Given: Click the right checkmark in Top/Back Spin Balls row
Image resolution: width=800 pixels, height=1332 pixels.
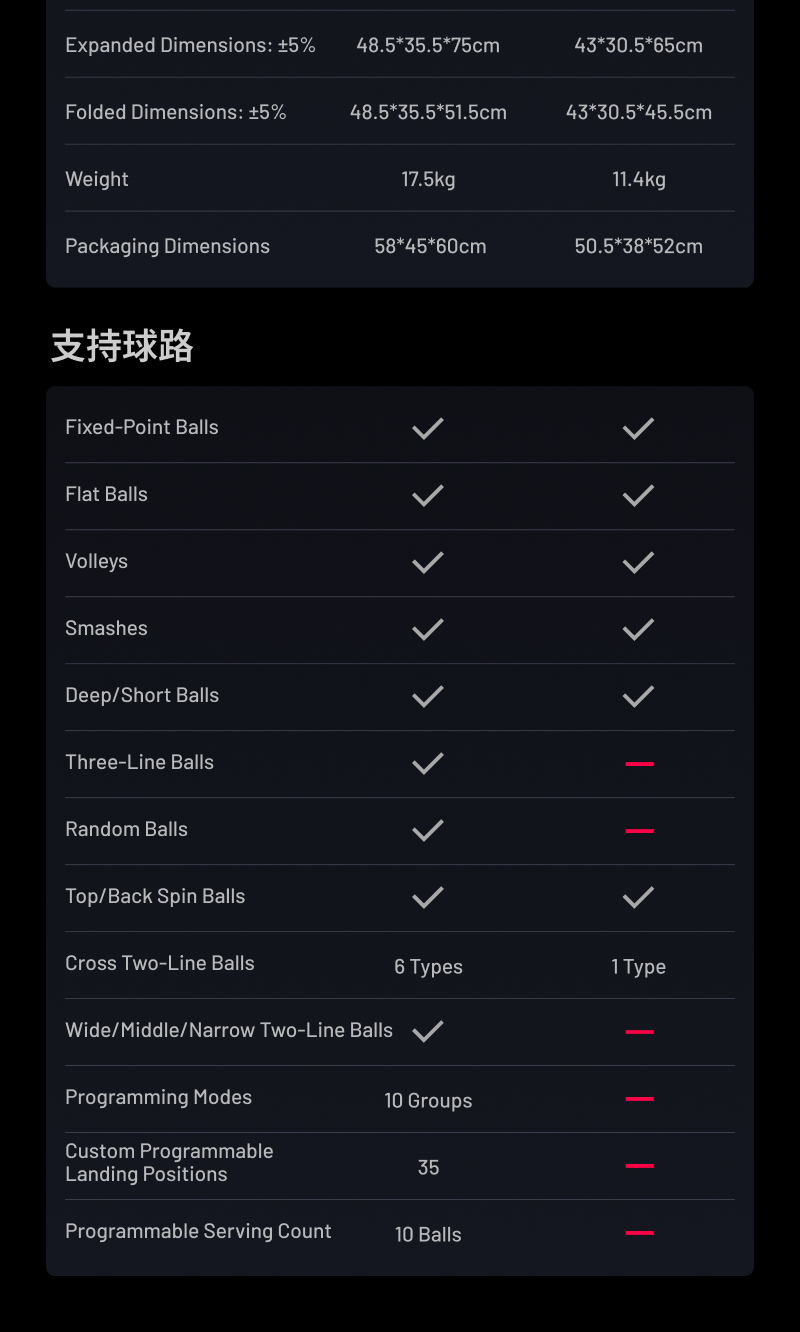Looking at the screenshot, I should coord(638,898).
